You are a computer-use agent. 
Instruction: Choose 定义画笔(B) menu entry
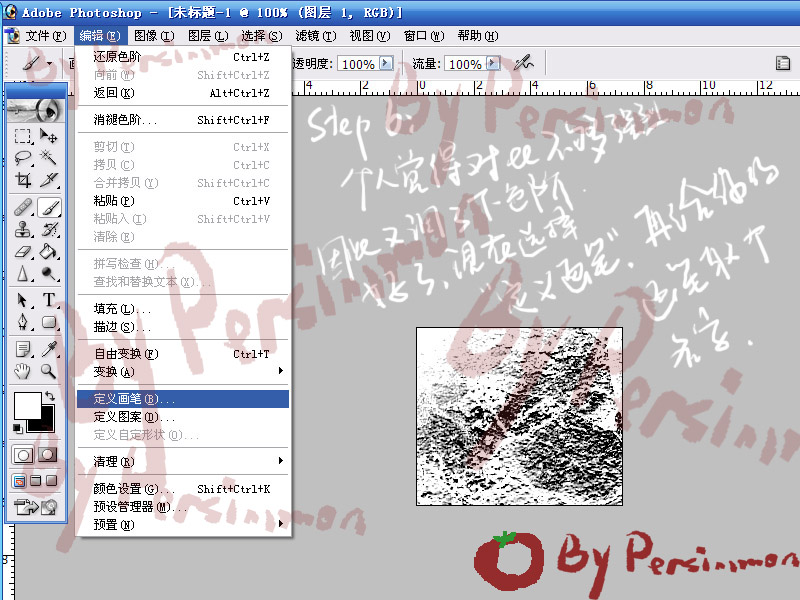tap(183, 399)
